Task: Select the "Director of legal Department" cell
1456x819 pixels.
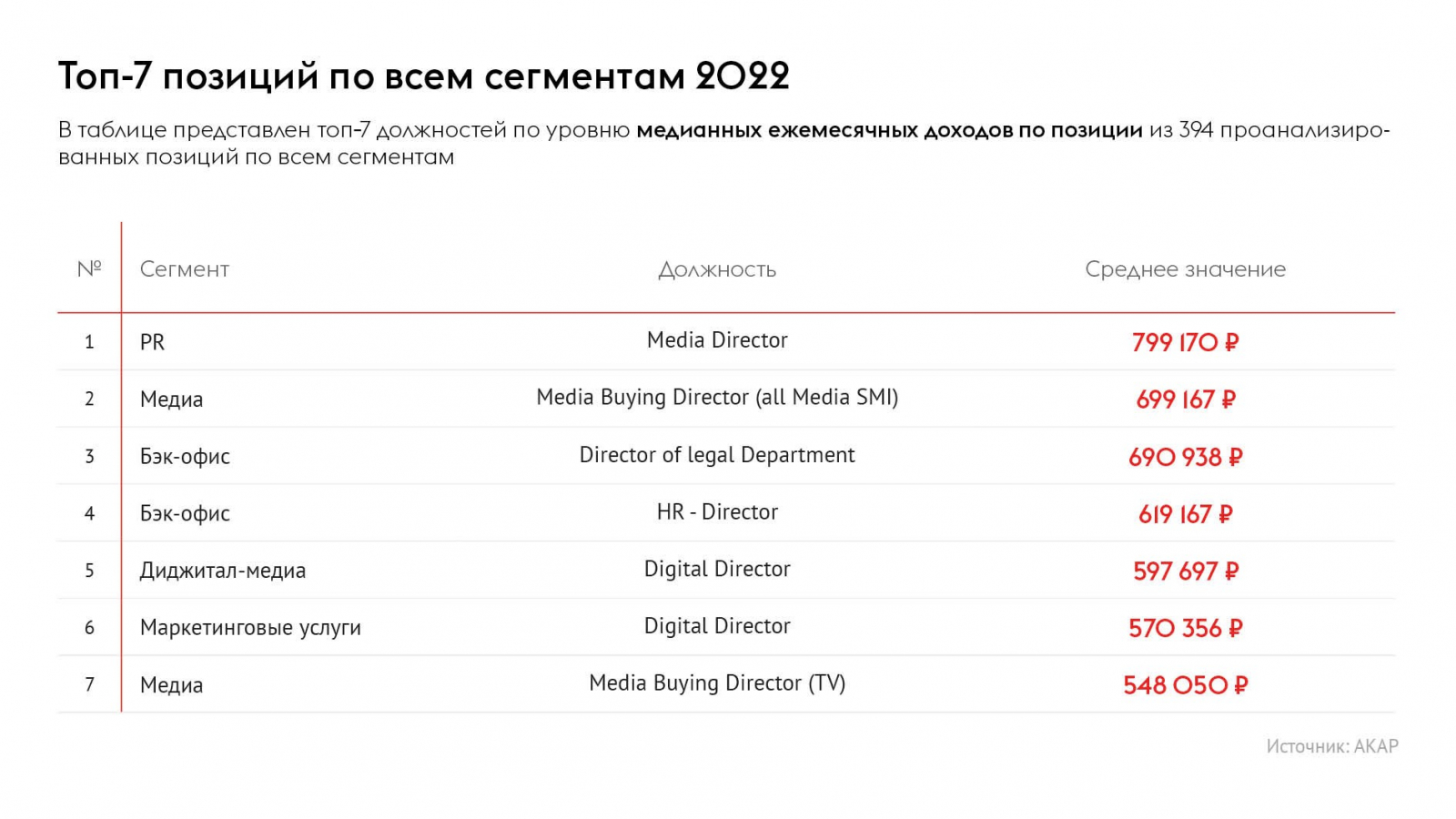Action: click(x=717, y=455)
